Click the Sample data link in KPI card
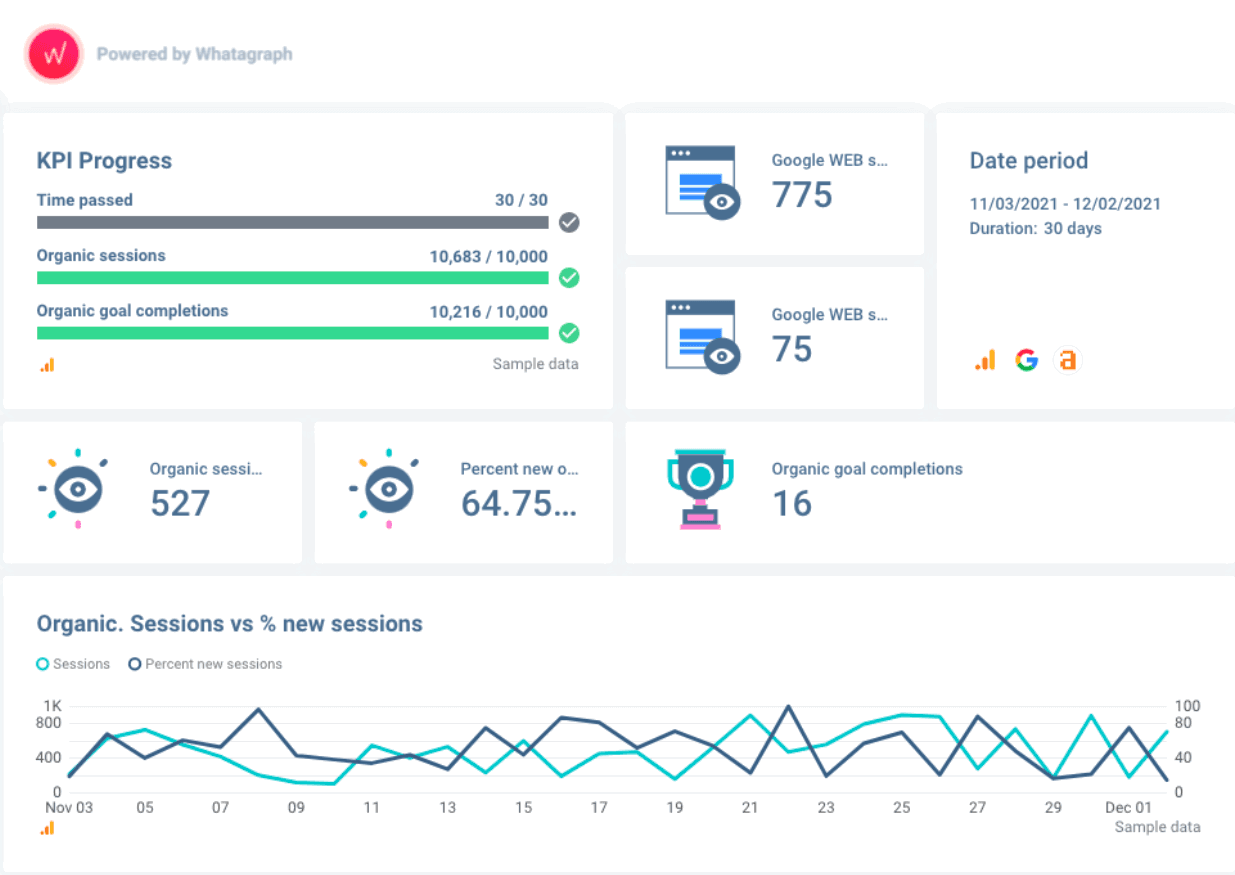1235x875 pixels. pos(535,364)
